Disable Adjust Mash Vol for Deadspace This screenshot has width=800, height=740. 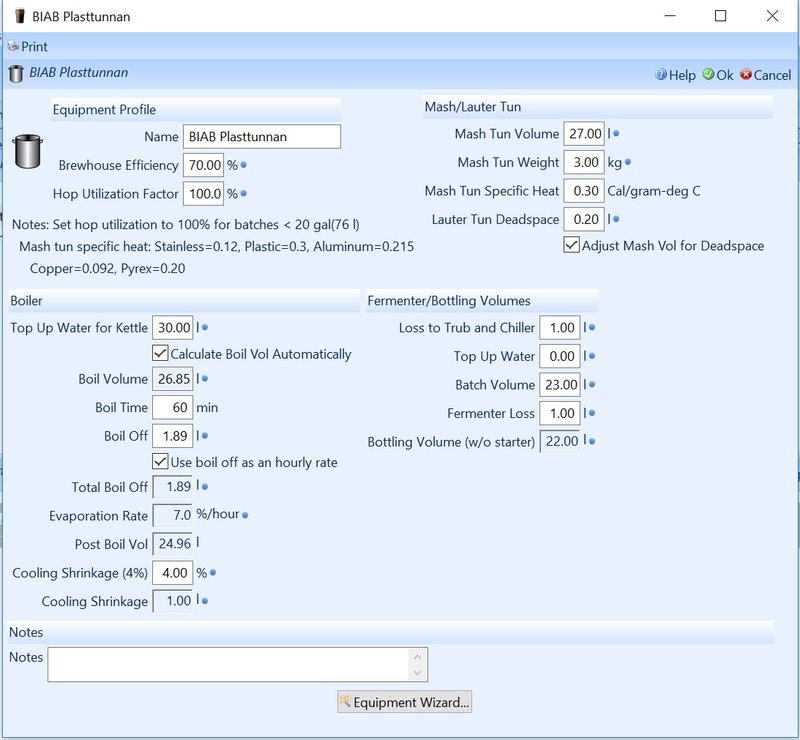[571, 245]
